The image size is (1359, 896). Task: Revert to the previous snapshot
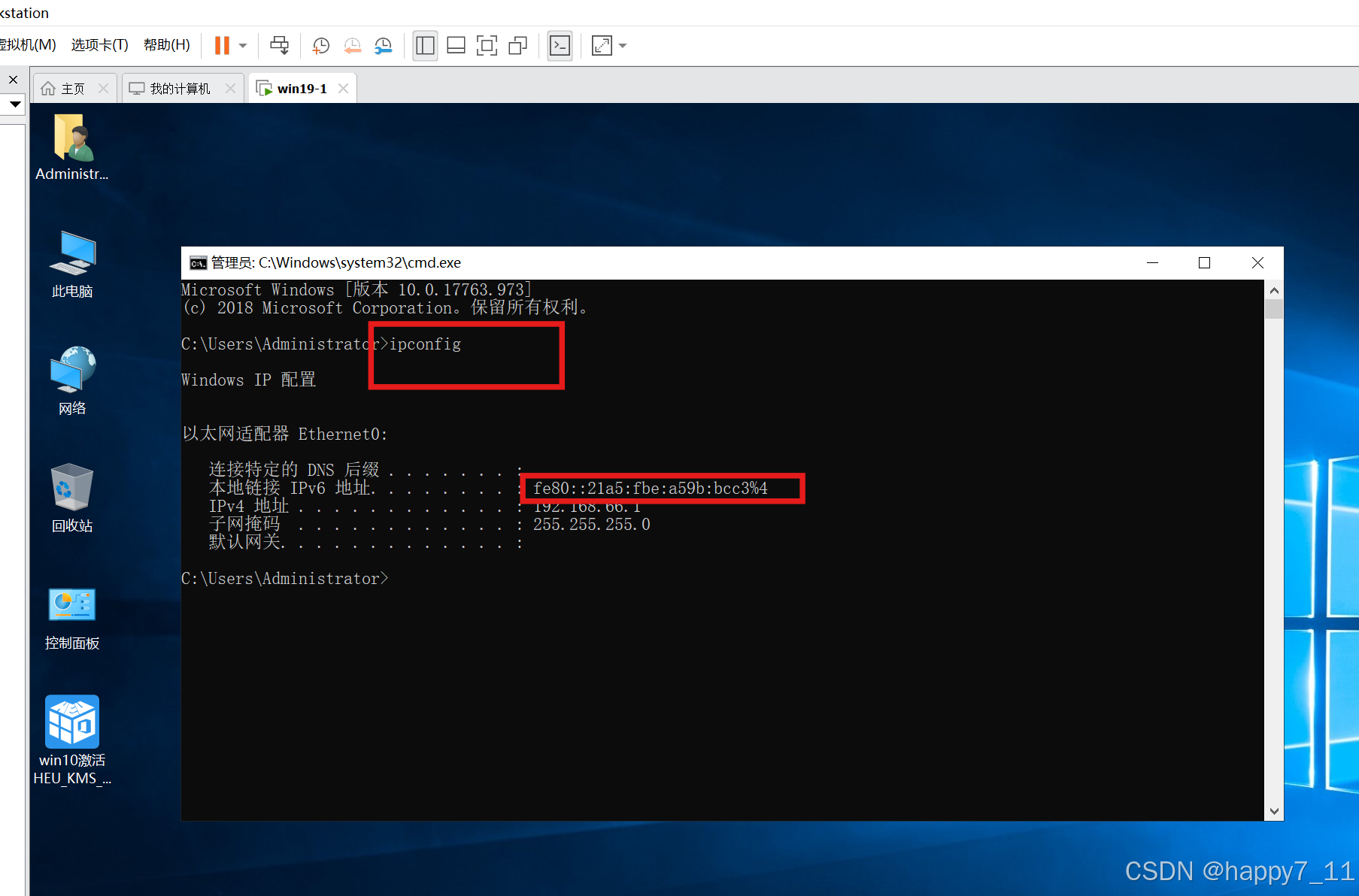click(x=352, y=46)
